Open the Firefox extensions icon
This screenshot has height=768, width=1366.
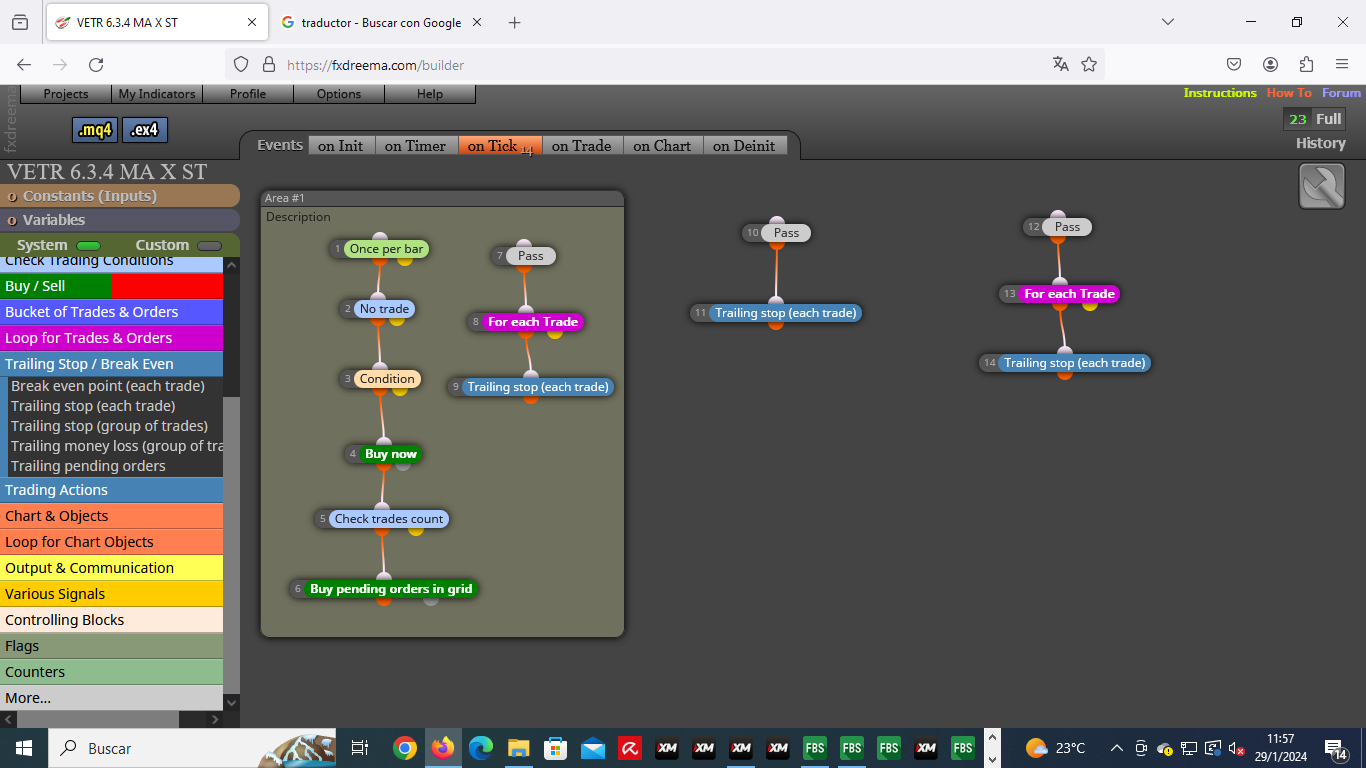point(1306,64)
